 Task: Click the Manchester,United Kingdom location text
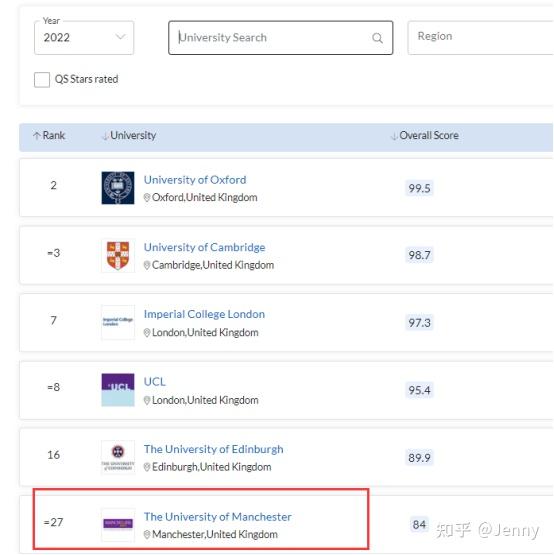(x=215, y=534)
